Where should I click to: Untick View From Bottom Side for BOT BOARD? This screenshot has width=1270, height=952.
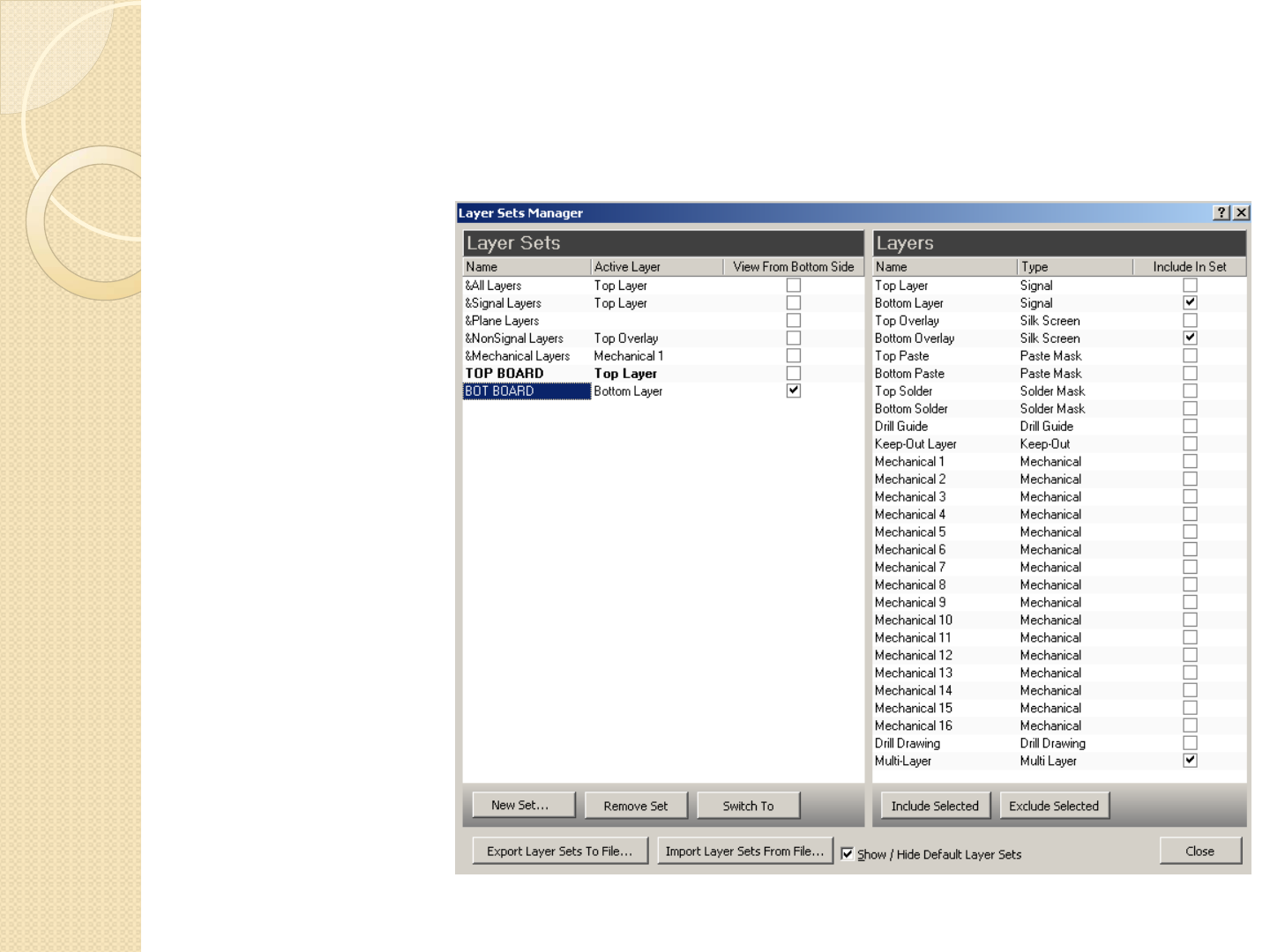[794, 390]
